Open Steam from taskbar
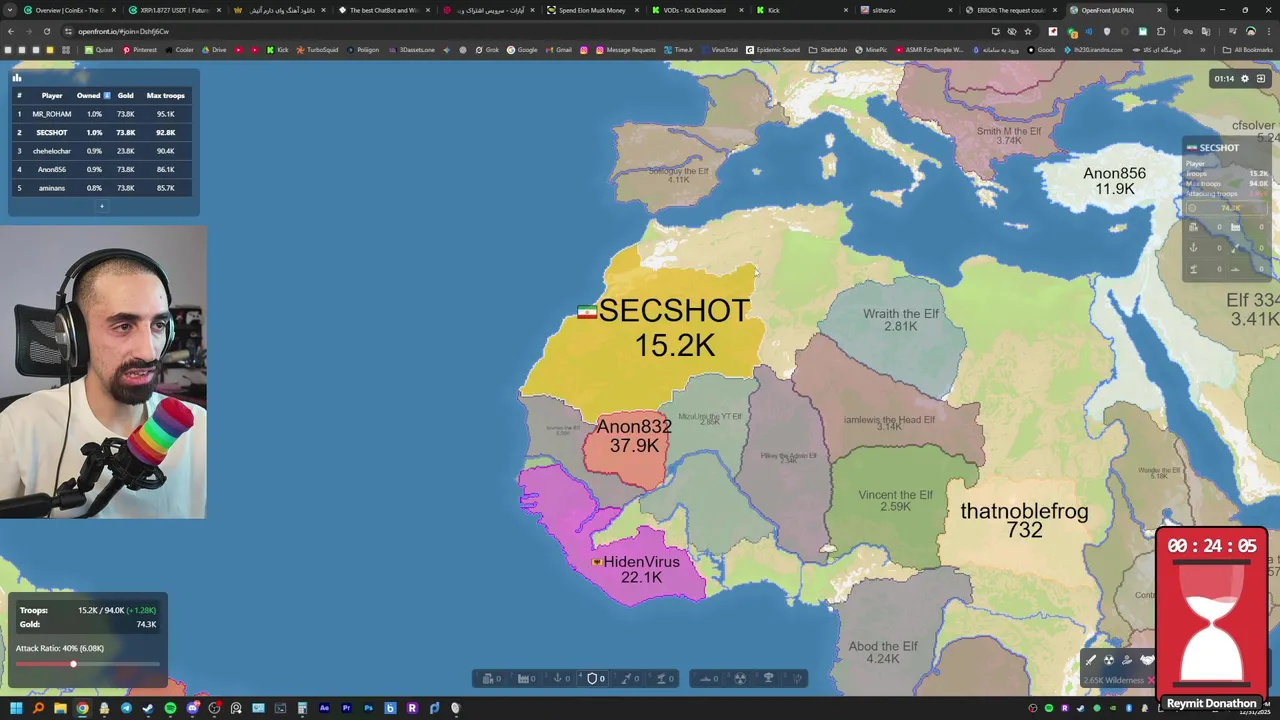The image size is (1280, 720). tap(147, 708)
